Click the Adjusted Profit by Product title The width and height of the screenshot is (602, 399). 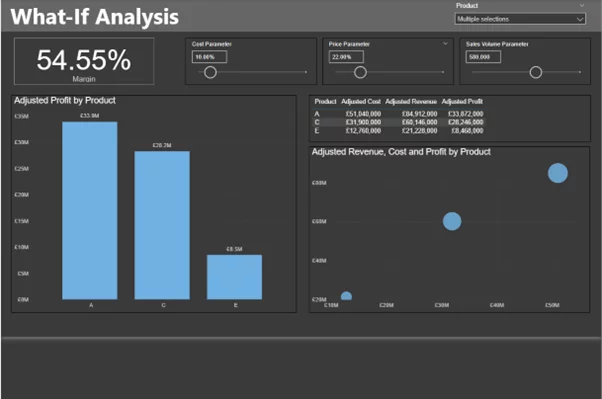(65, 101)
